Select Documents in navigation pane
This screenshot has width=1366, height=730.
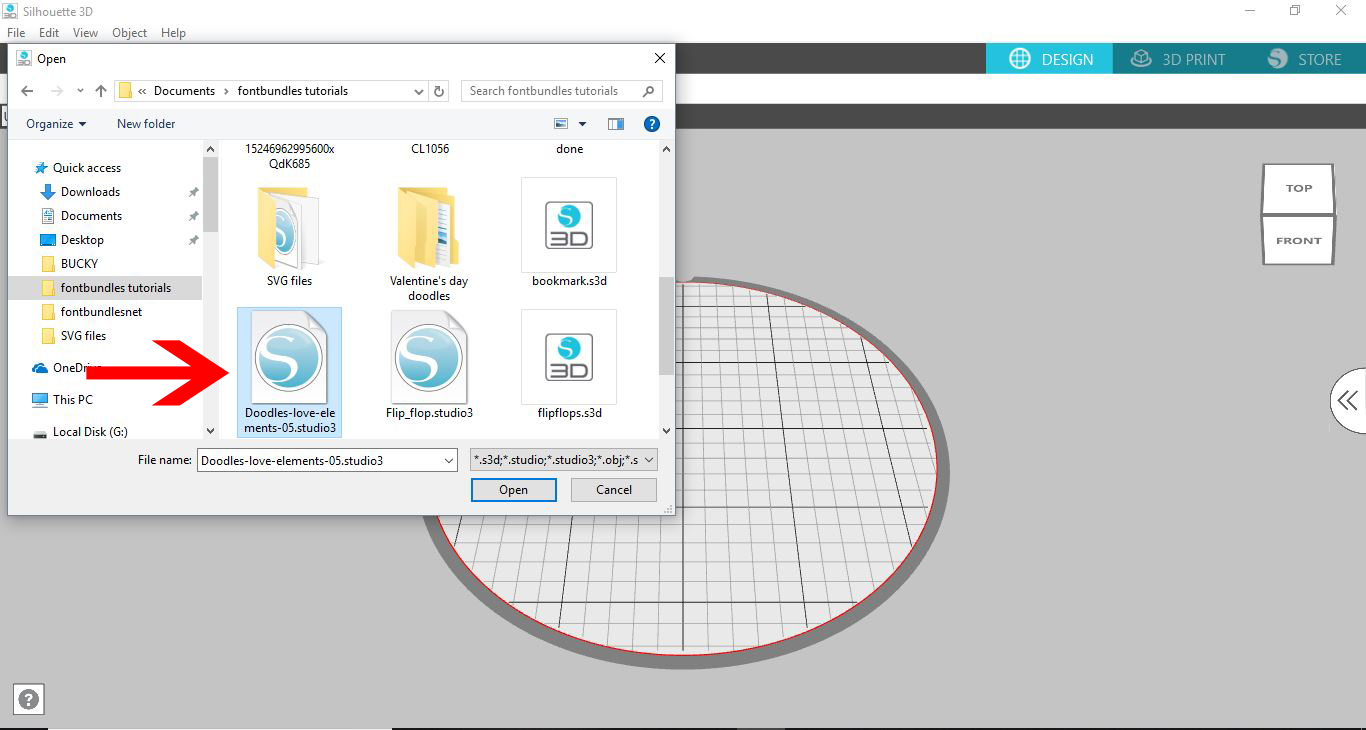point(81,216)
